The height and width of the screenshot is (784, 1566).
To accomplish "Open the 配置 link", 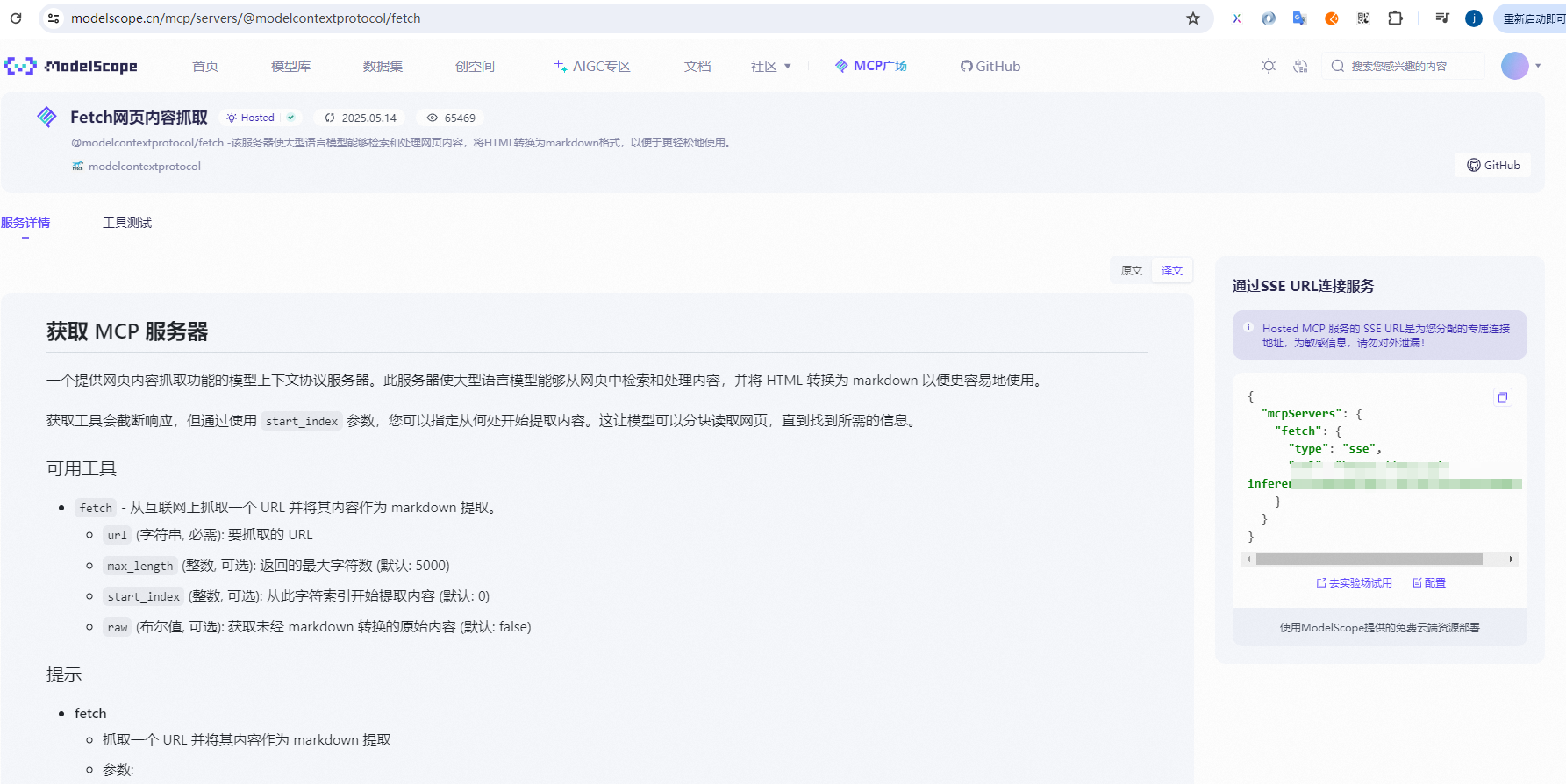I will pos(1429,582).
